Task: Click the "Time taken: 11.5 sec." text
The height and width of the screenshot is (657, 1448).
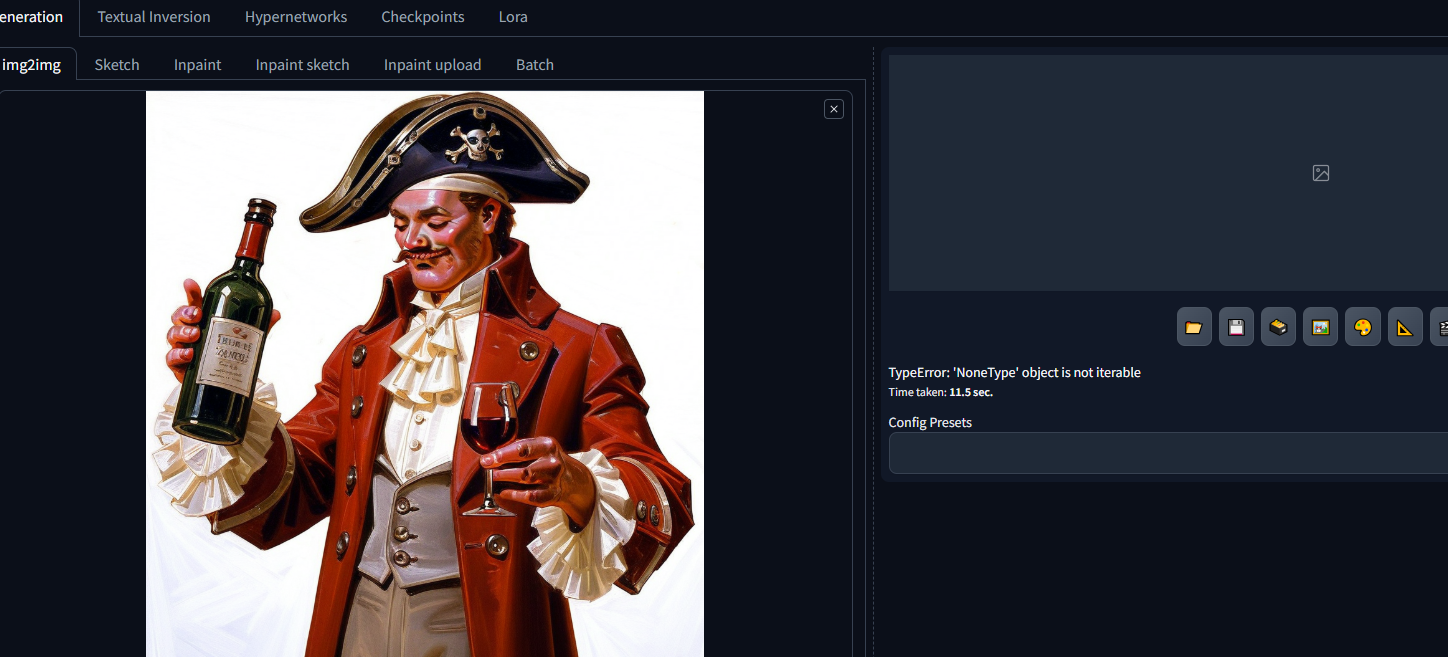Action: [x=941, y=393]
